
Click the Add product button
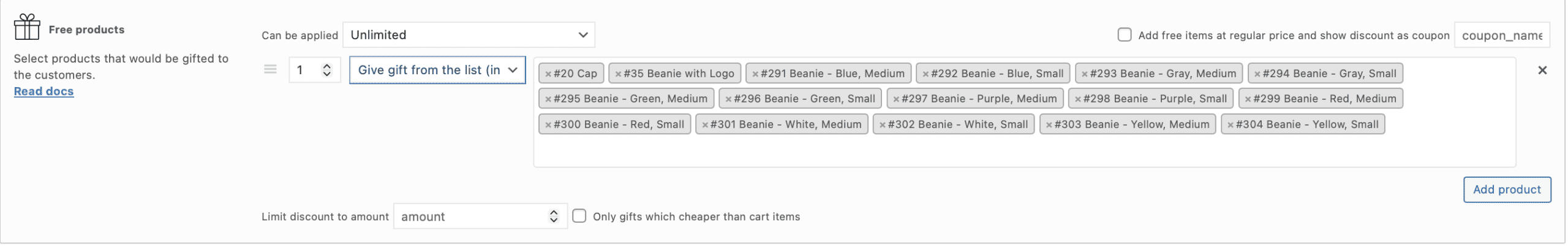(1507, 190)
